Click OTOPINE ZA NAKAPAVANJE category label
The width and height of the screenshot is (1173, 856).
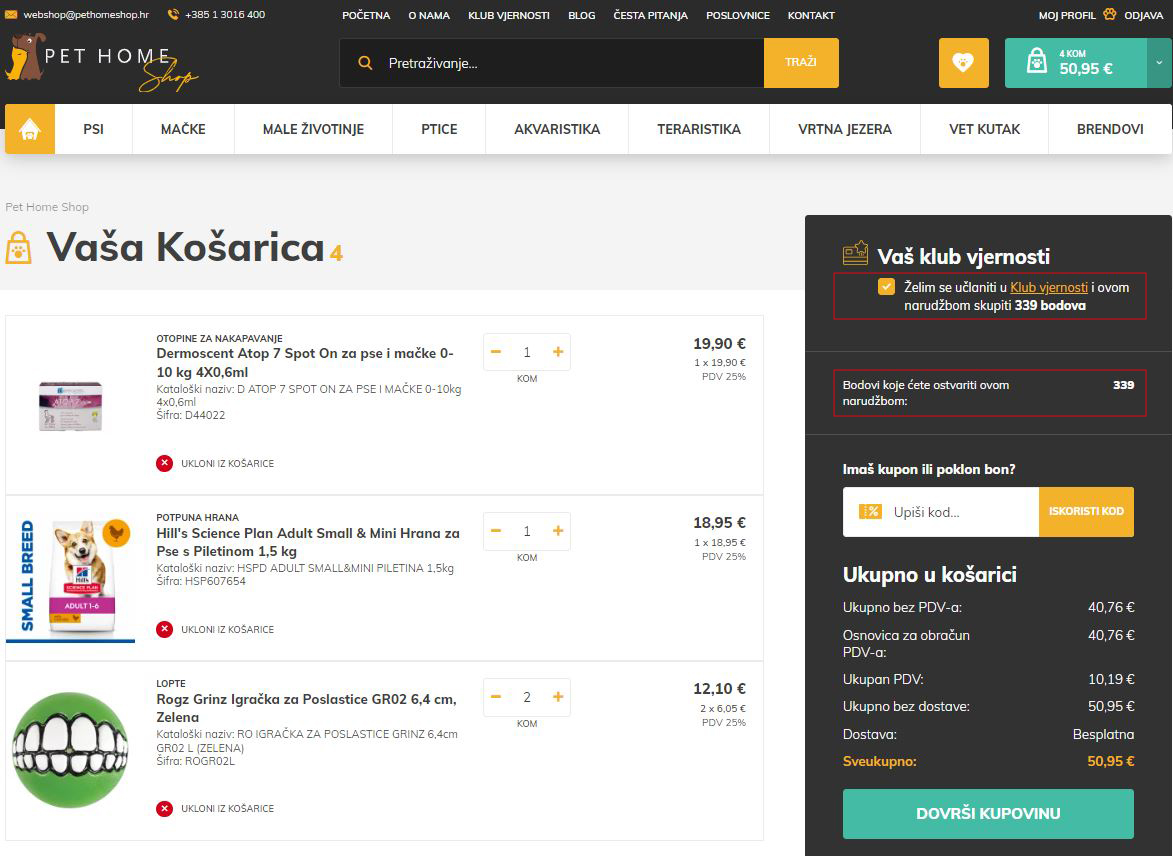(x=219, y=338)
